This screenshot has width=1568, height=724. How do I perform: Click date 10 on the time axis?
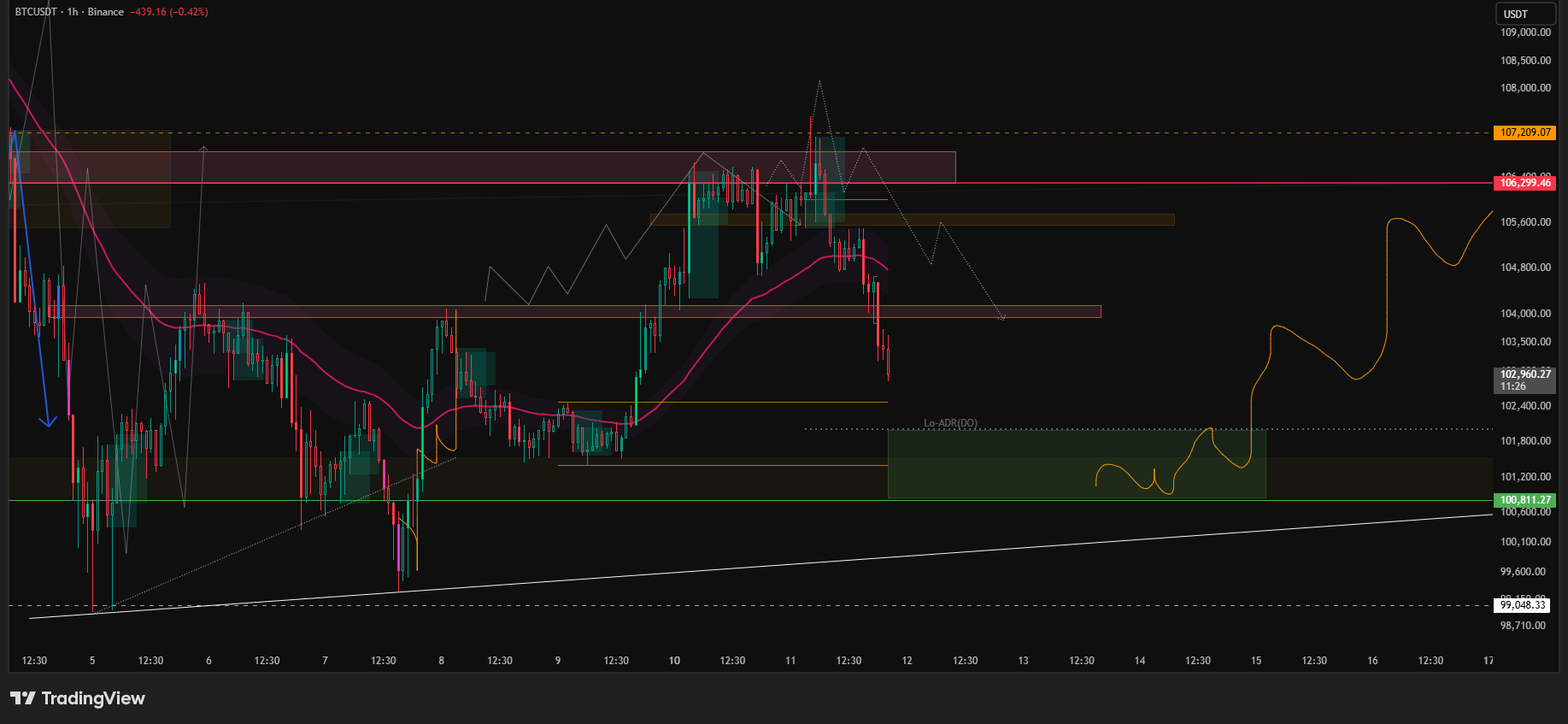[x=674, y=661]
